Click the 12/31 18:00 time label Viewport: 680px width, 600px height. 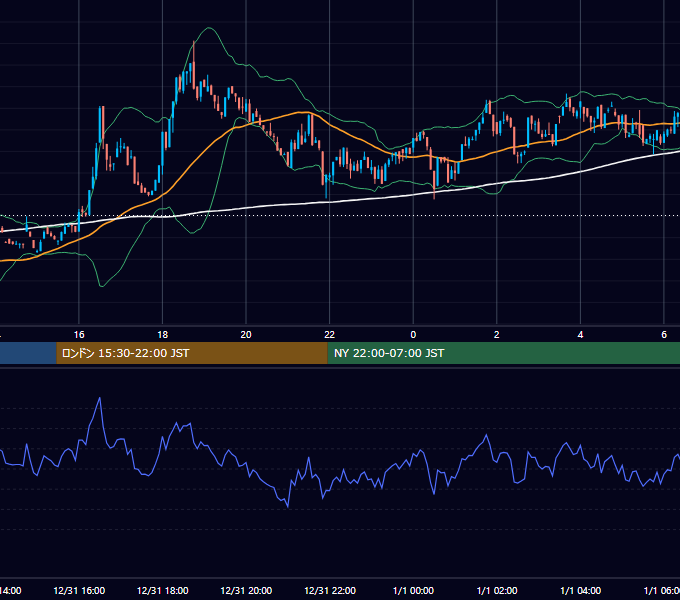163,590
